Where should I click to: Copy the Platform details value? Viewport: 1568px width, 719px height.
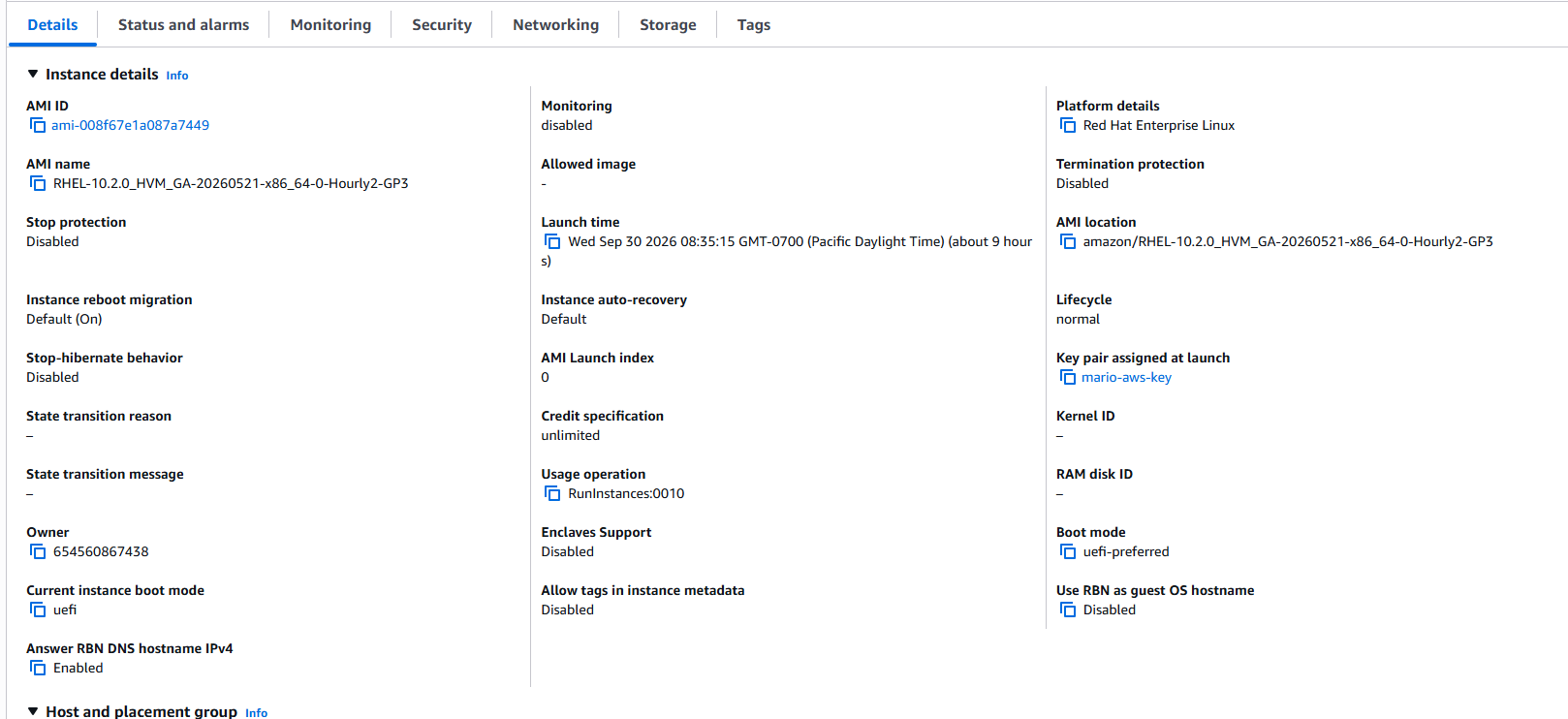click(1068, 125)
